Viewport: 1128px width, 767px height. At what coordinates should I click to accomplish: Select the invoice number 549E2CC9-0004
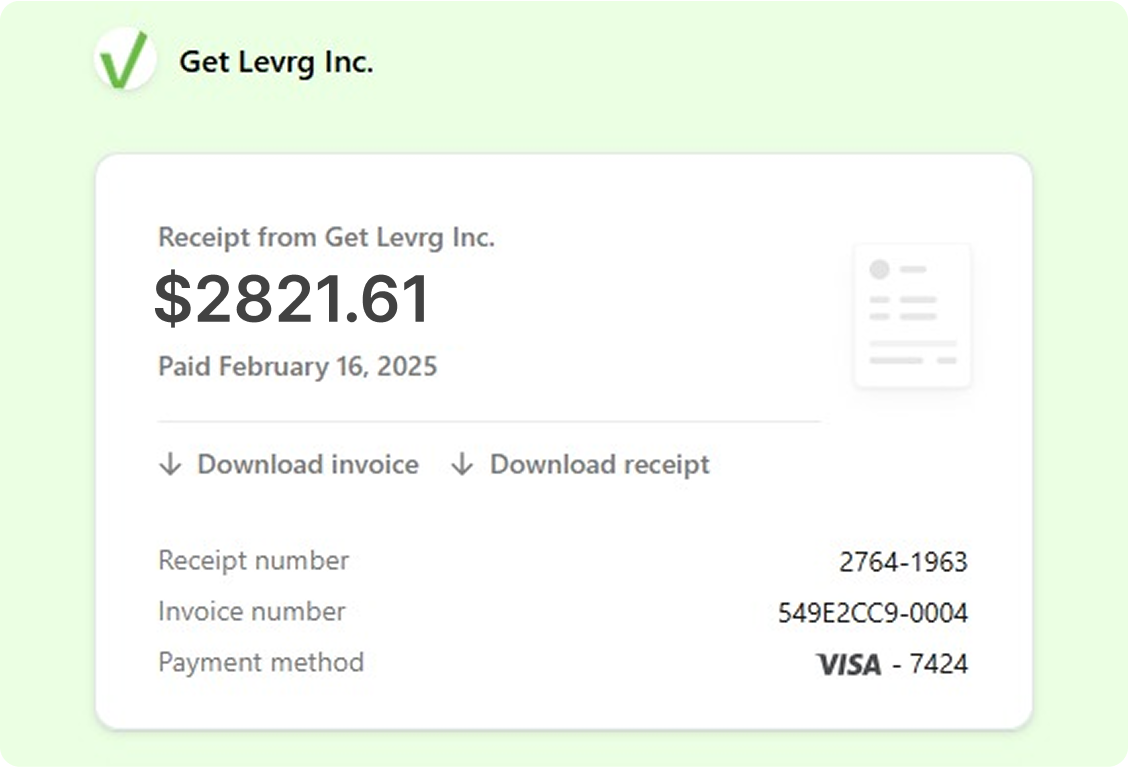(x=874, y=612)
